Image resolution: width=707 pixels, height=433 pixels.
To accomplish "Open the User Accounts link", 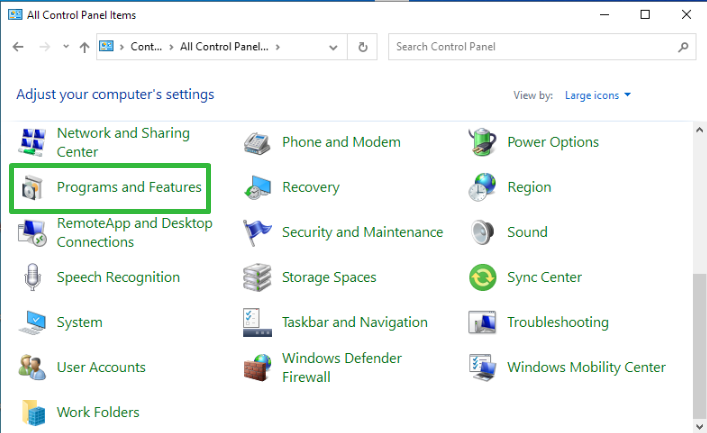I will point(101,367).
